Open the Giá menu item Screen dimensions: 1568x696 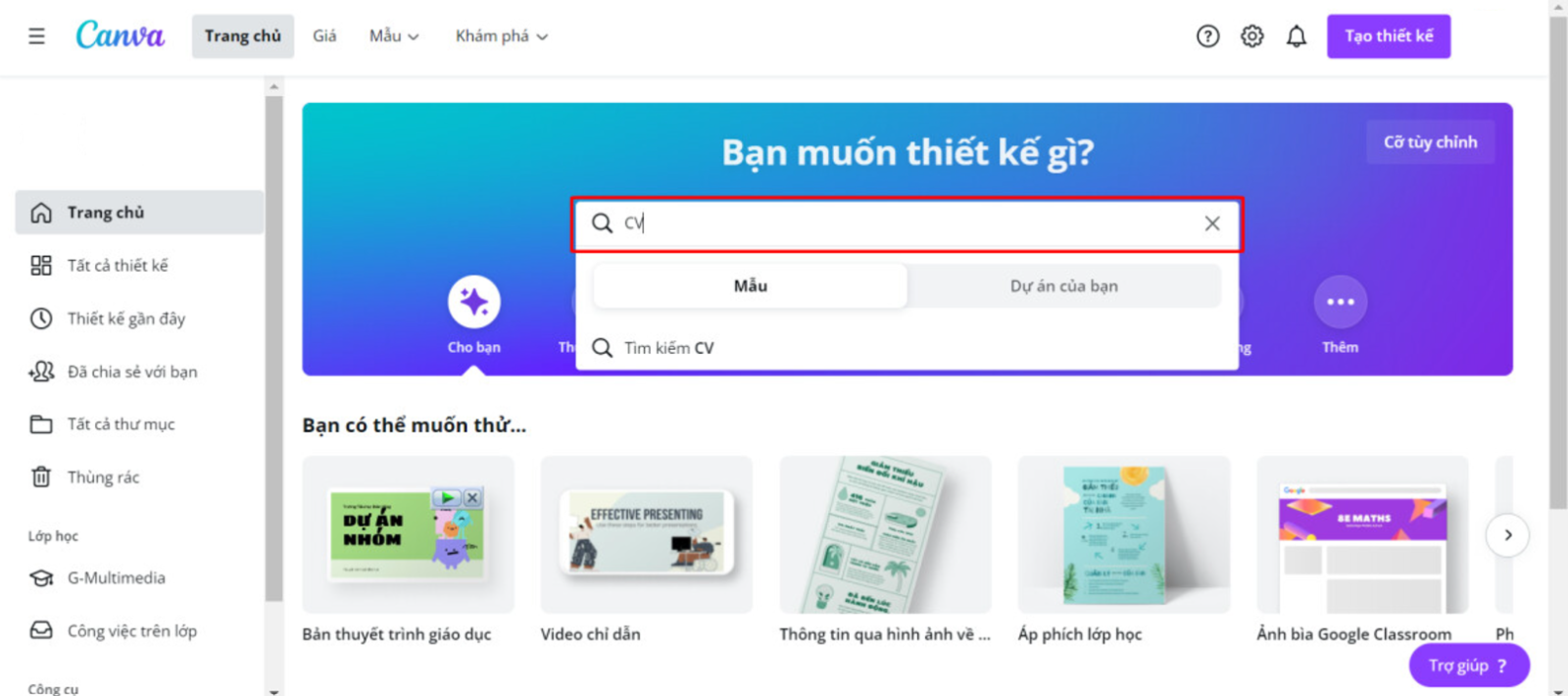pyautogui.click(x=324, y=36)
